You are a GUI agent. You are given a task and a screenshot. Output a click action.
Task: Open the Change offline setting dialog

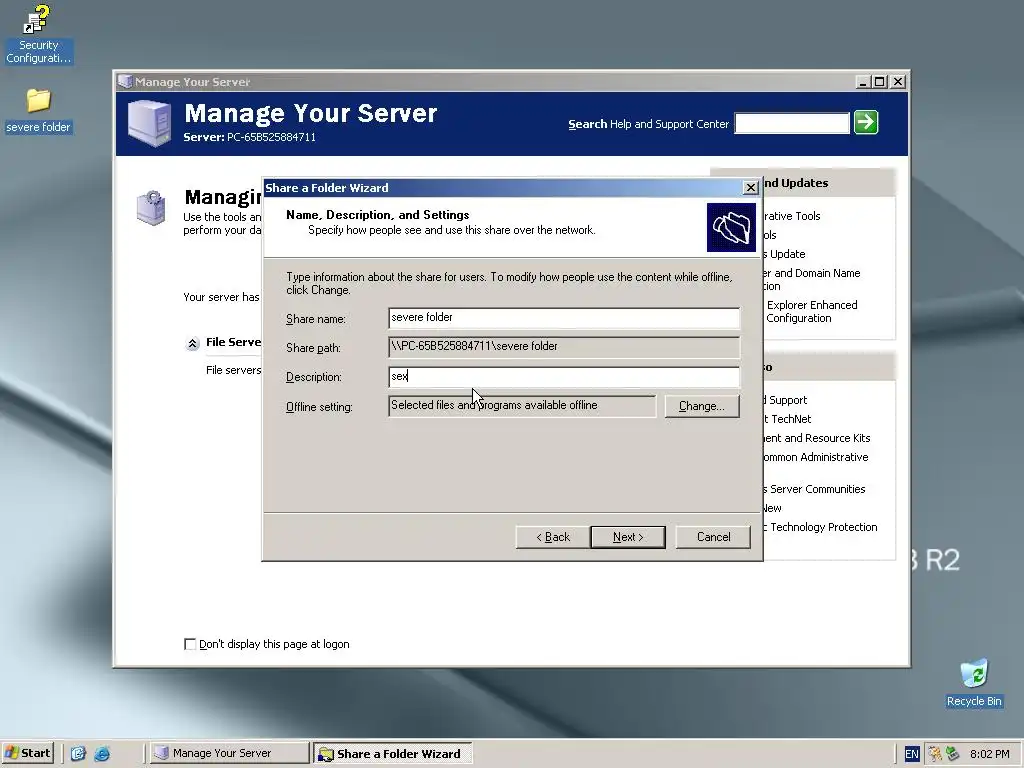click(701, 406)
